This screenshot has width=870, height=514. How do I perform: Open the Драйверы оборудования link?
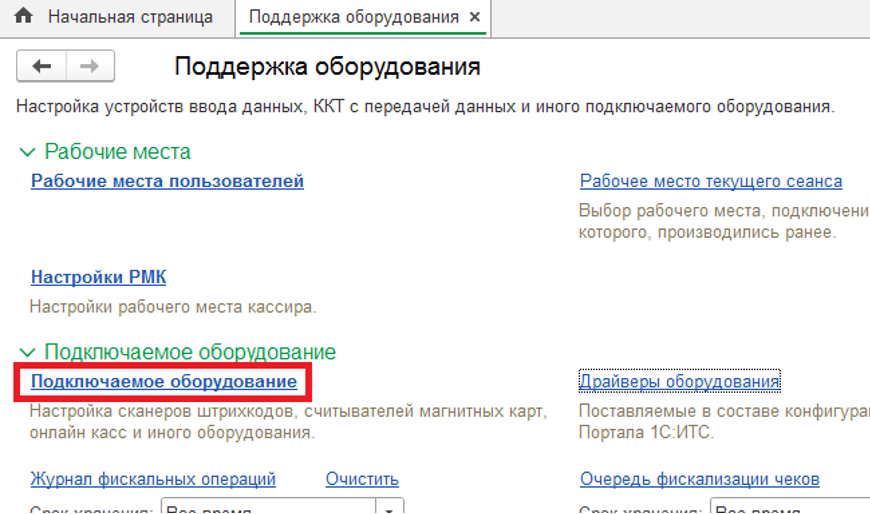point(679,382)
